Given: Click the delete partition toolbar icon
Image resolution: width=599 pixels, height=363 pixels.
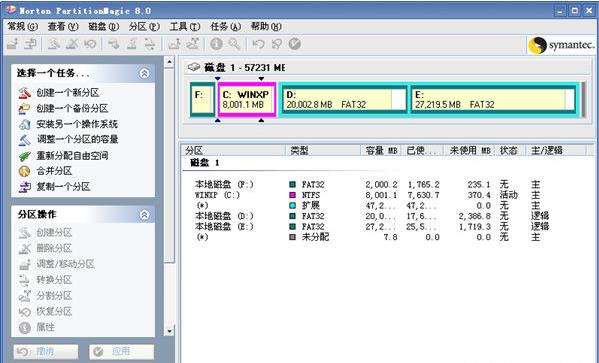Looking at the screenshot, I should pyautogui.click(x=72, y=44).
